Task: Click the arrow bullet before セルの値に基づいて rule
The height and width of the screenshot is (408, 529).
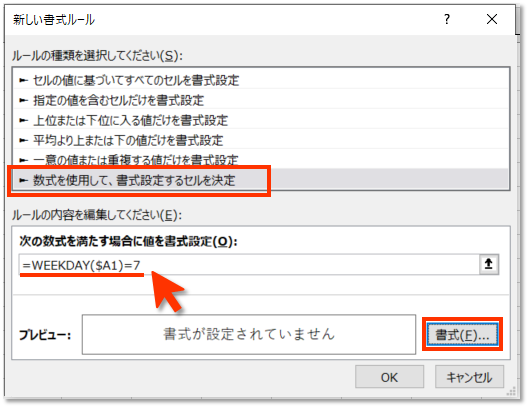Action: (23, 80)
